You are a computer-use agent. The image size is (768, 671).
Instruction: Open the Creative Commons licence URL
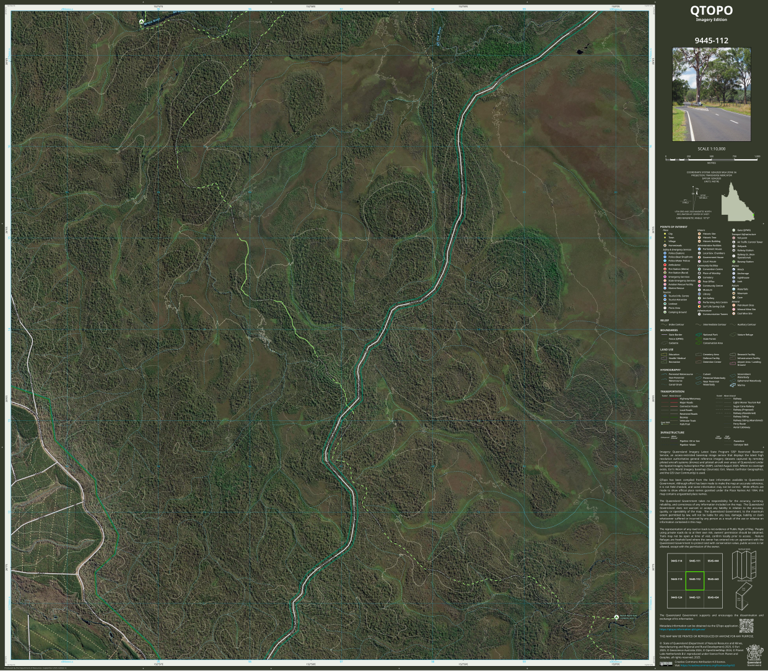tap(707, 665)
